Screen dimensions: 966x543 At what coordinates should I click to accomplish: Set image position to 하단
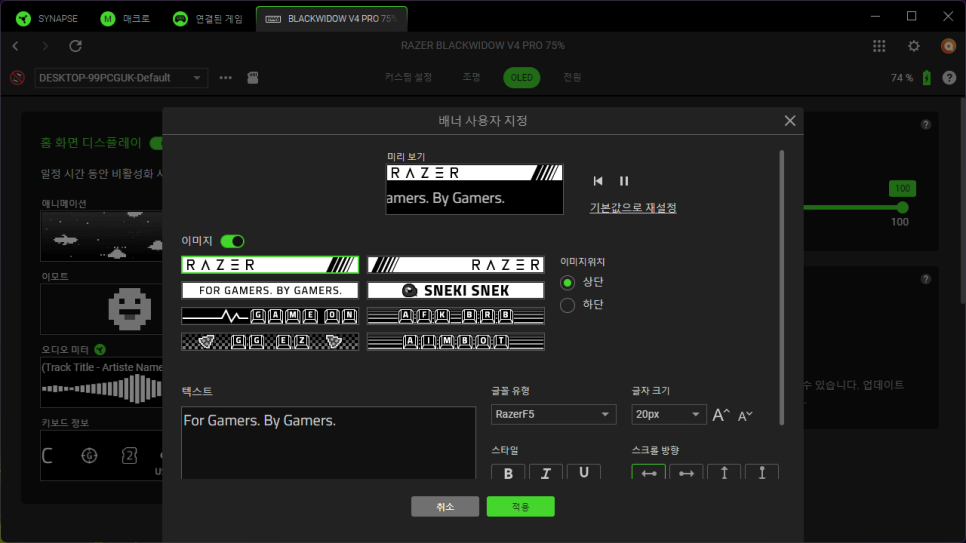tap(567, 305)
